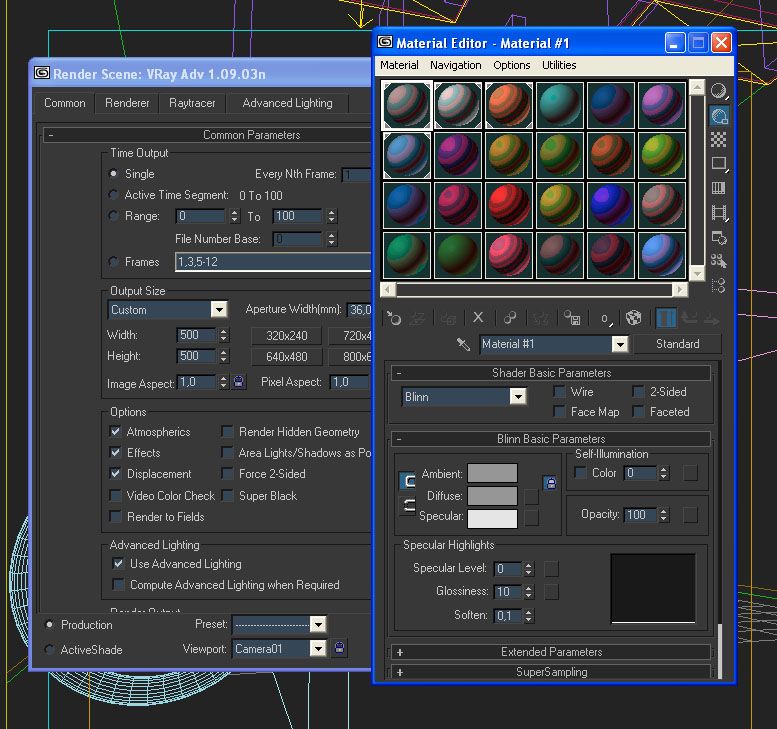Open the Blinn shader type dropdown
The width and height of the screenshot is (777, 729).
coord(518,396)
